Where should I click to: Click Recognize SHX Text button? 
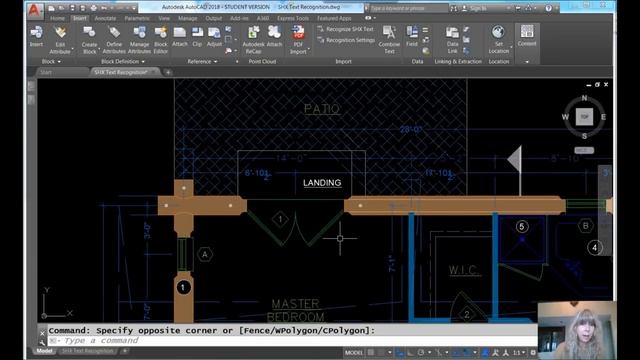(345, 29)
